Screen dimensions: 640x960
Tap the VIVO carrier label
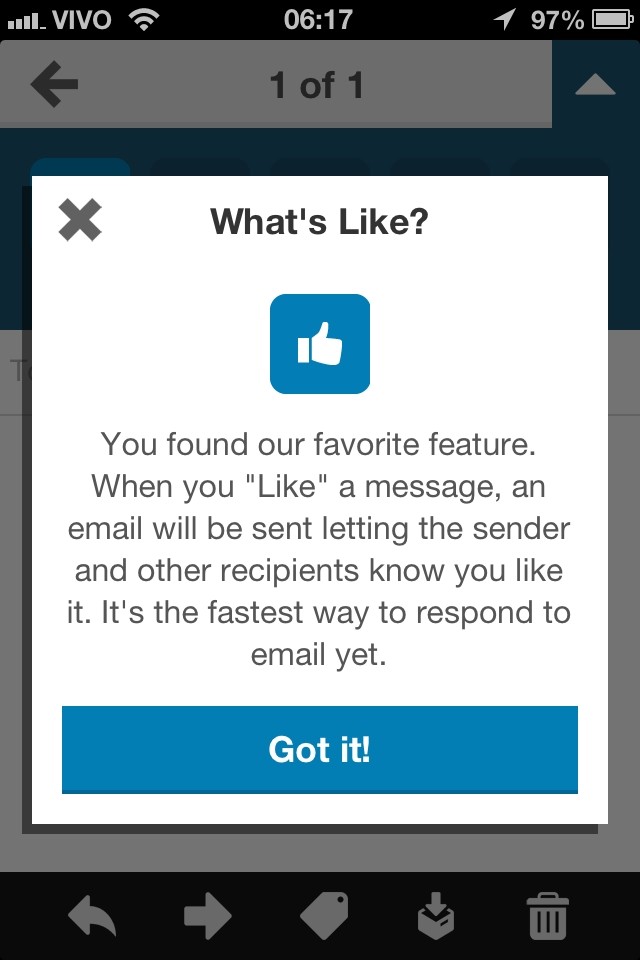tap(81, 20)
